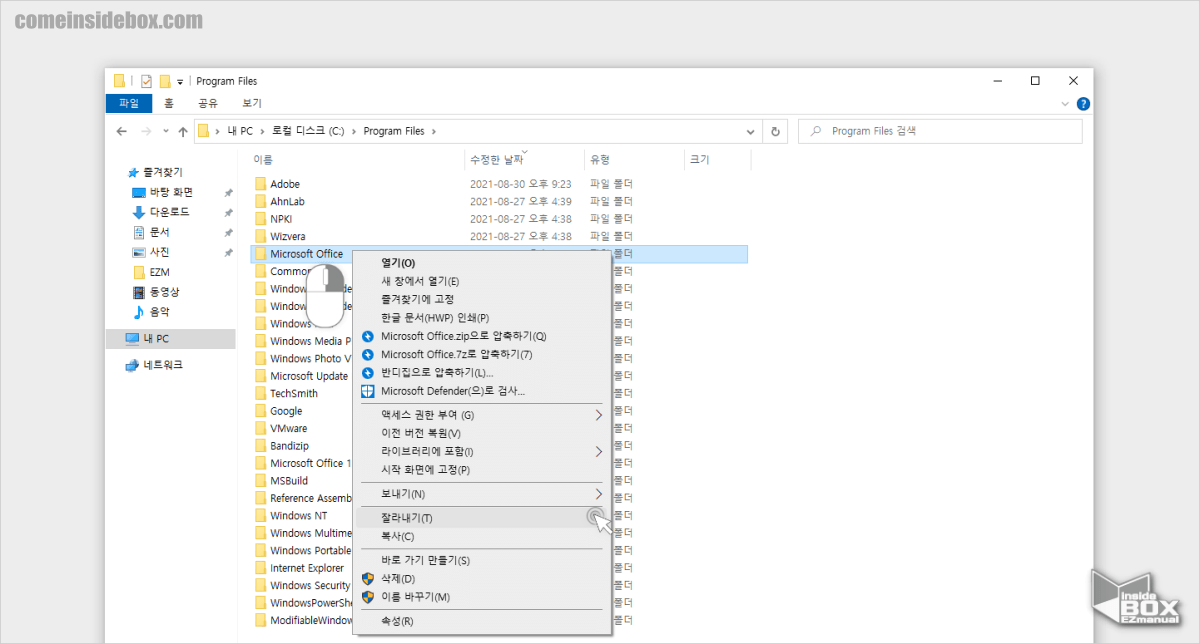Open the quick access toolbar customize arrow
Image resolution: width=1200 pixels, height=644 pixels.
tap(180, 82)
